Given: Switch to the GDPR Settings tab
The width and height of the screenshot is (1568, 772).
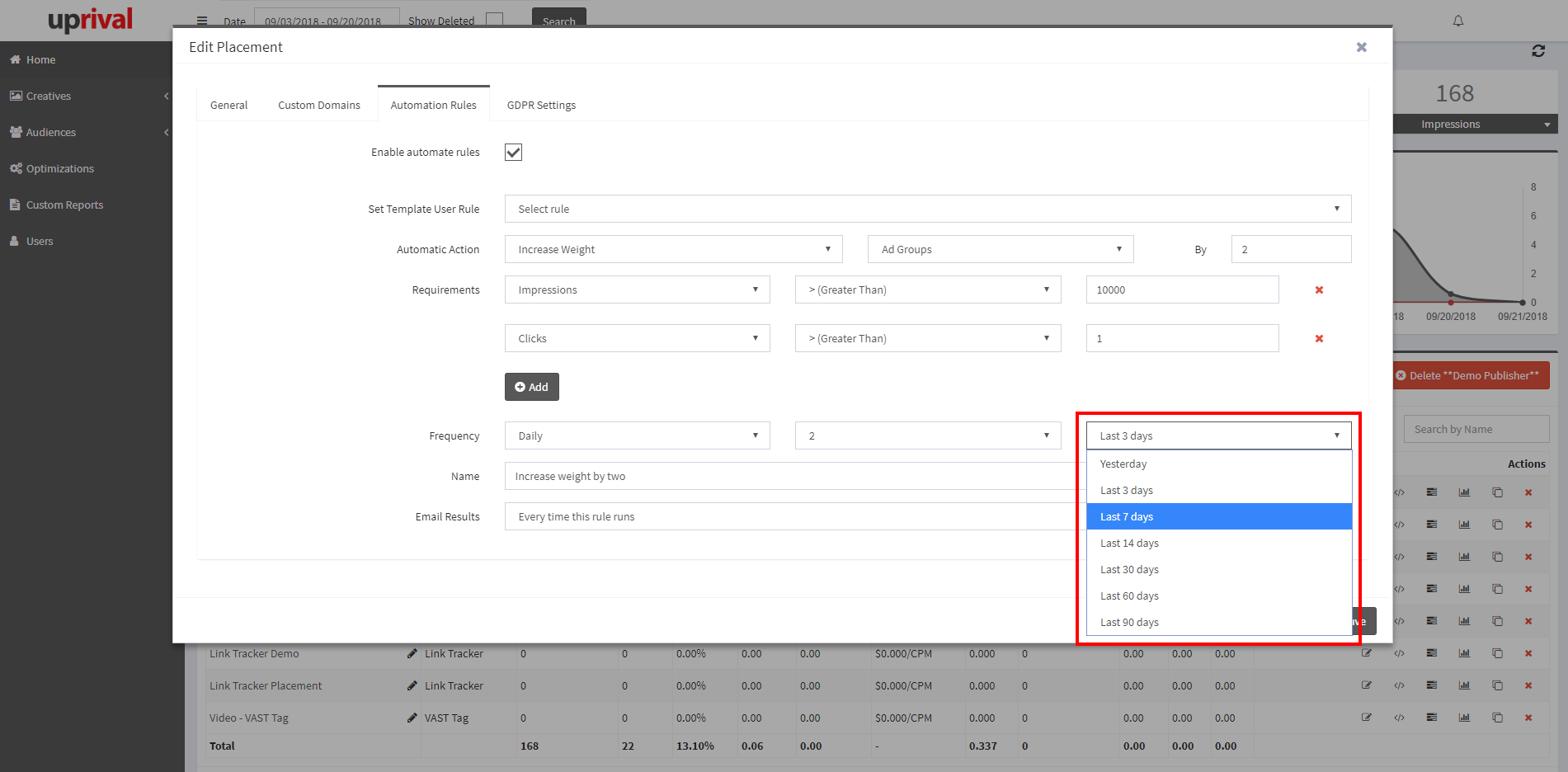Looking at the screenshot, I should 541,105.
